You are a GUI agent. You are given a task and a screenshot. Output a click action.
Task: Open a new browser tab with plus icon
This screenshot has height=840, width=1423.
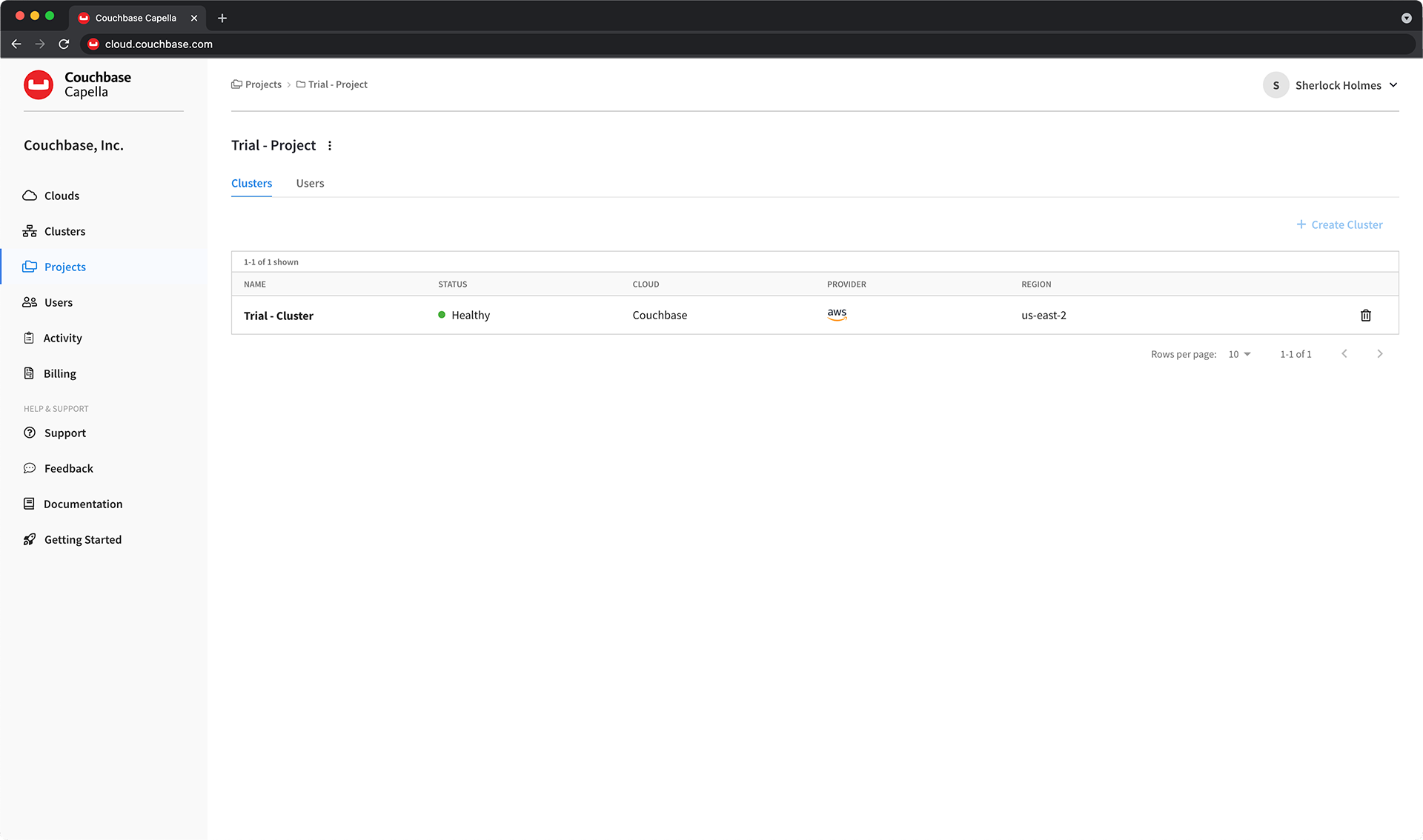click(222, 18)
